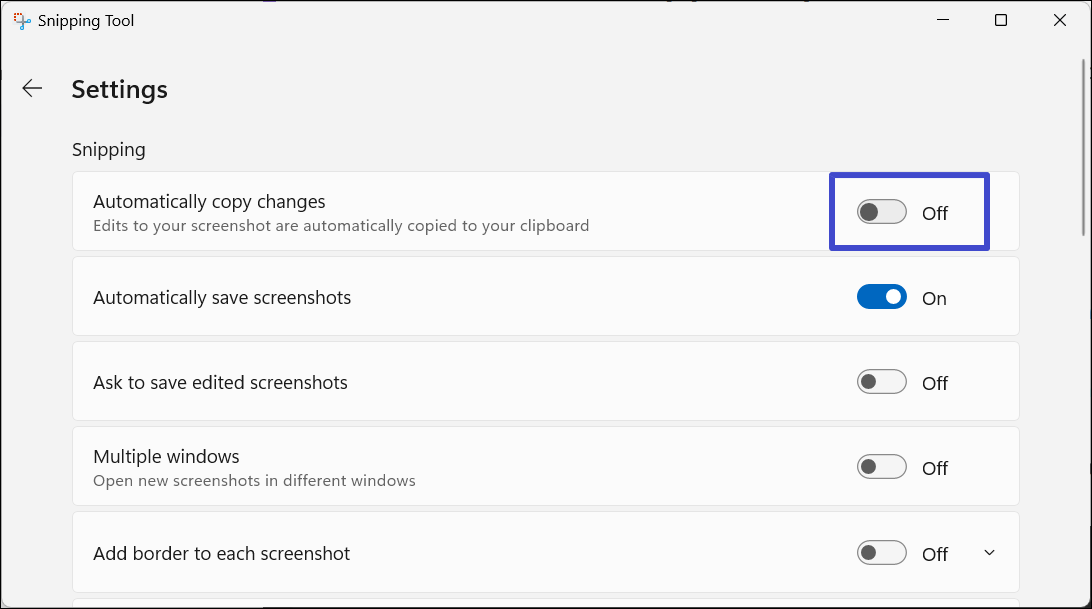This screenshot has width=1092, height=609.
Task: Click the "Snipping" section header
Action: tap(108, 149)
